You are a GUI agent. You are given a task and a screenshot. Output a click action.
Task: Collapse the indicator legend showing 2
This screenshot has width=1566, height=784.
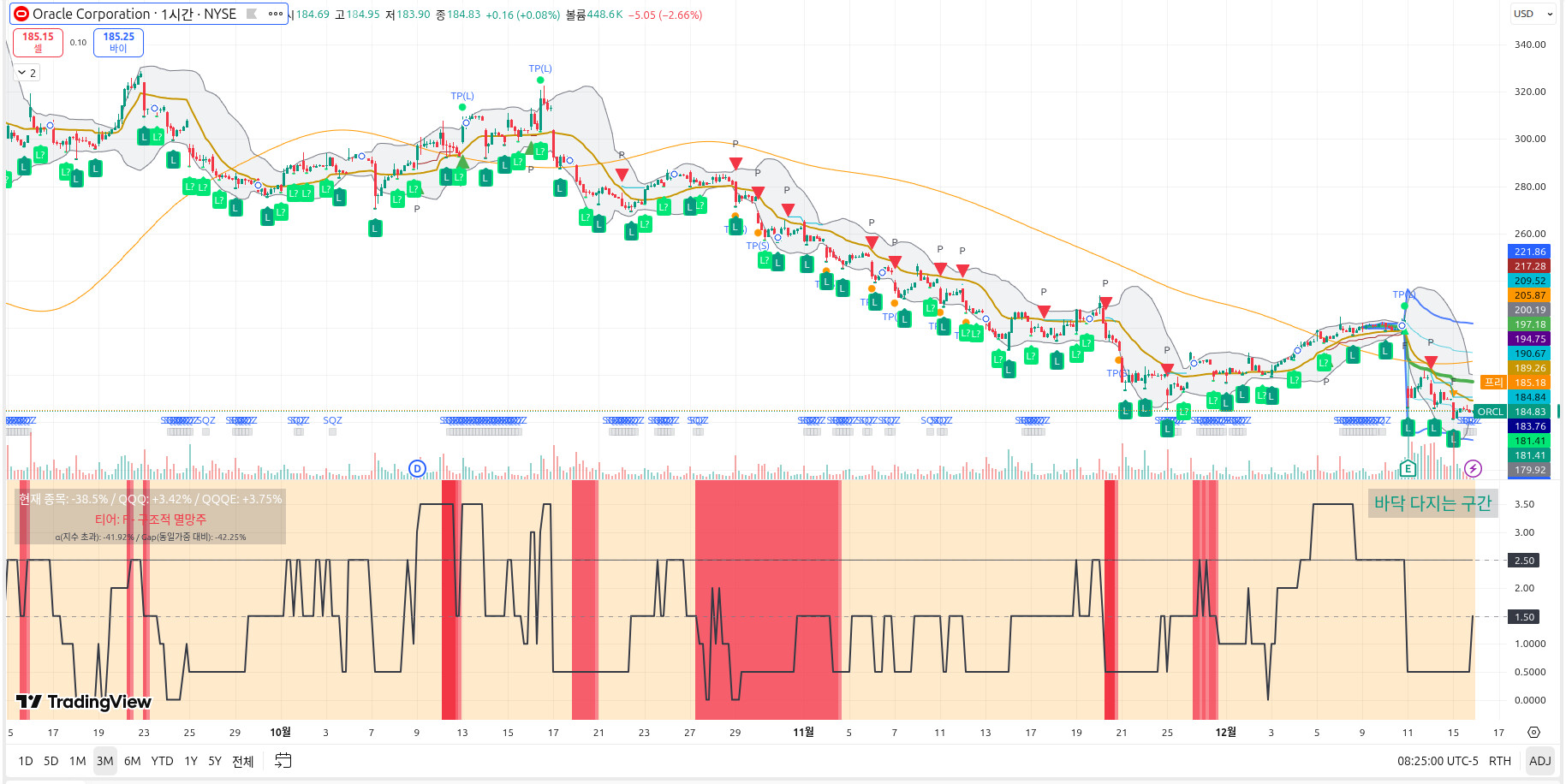click(x=27, y=73)
